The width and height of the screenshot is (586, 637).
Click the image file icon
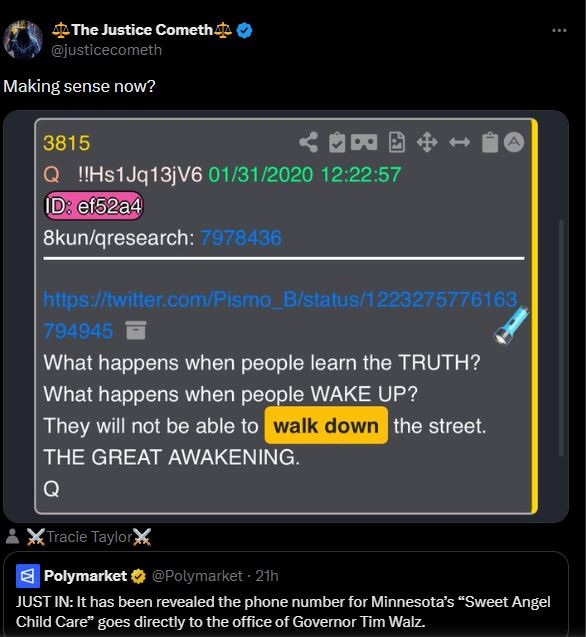click(397, 142)
